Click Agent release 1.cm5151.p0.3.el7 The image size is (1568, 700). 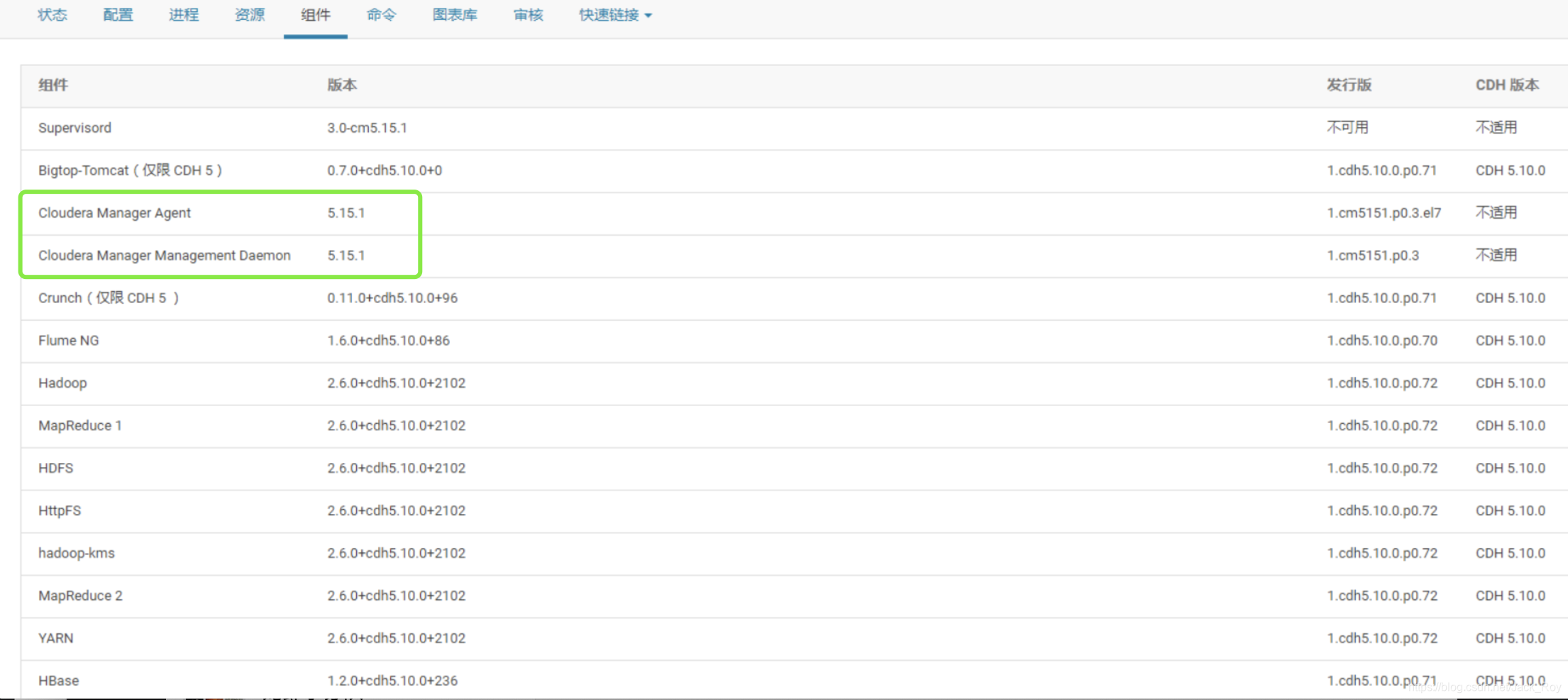tap(1384, 213)
